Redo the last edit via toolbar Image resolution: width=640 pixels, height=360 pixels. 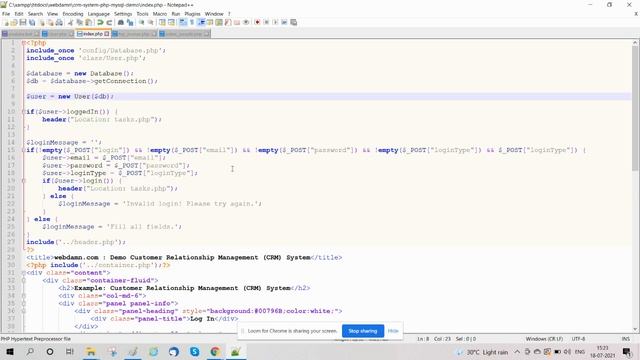click(x=109, y=22)
